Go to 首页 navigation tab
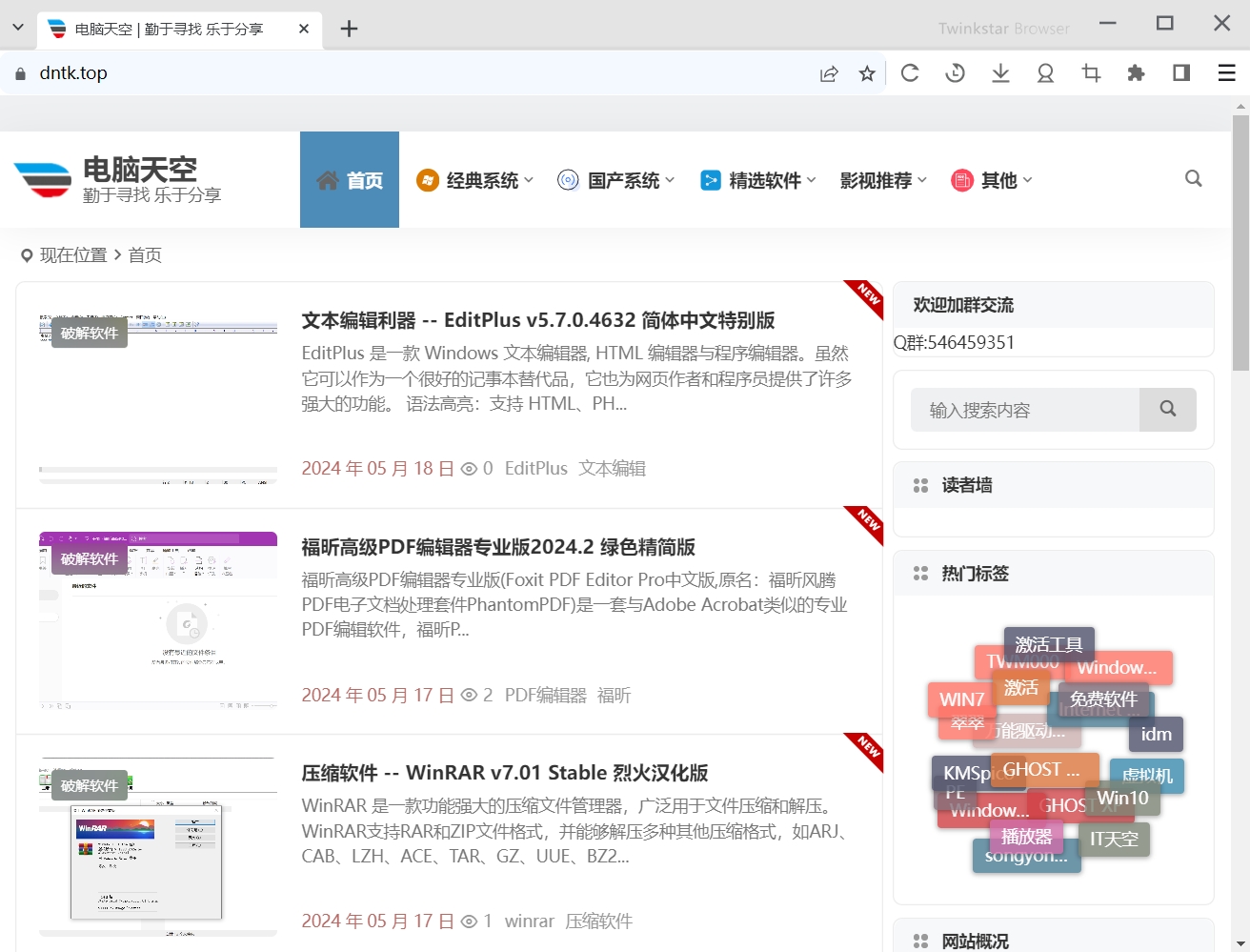 (x=350, y=180)
